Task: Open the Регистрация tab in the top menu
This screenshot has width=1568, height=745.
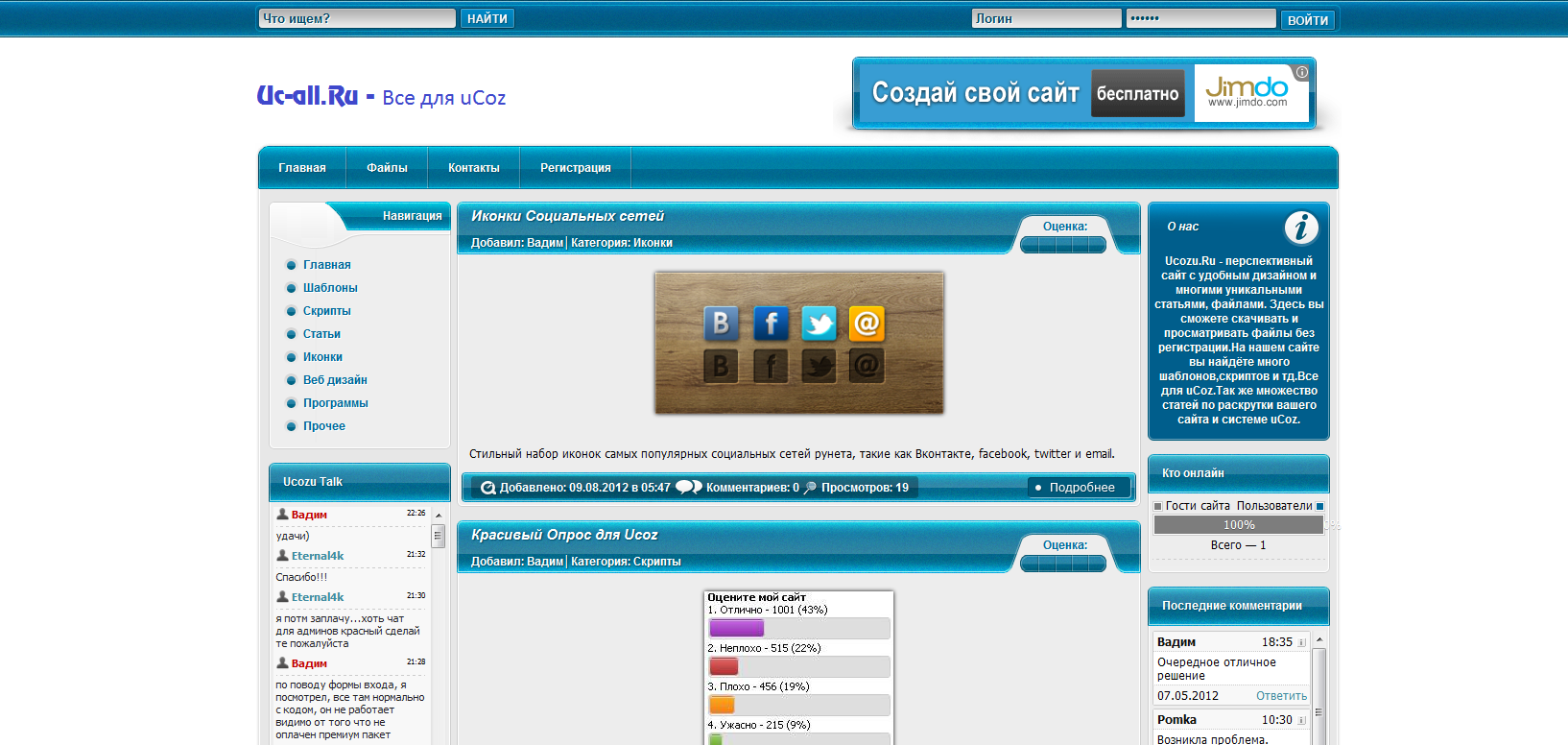Action: tap(576, 168)
